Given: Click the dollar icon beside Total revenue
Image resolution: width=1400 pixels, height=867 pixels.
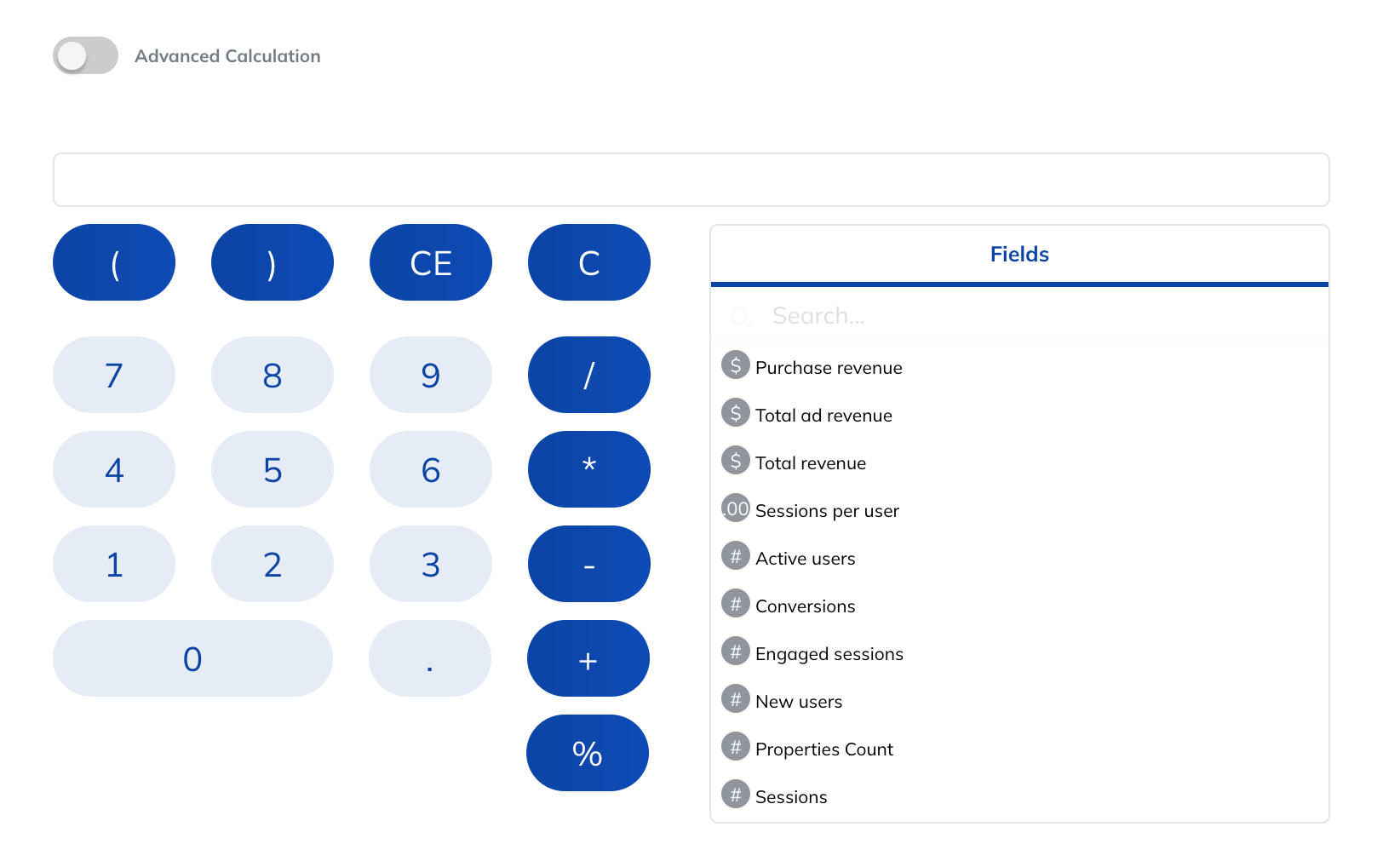Looking at the screenshot, I should click(x=736, y=461).
